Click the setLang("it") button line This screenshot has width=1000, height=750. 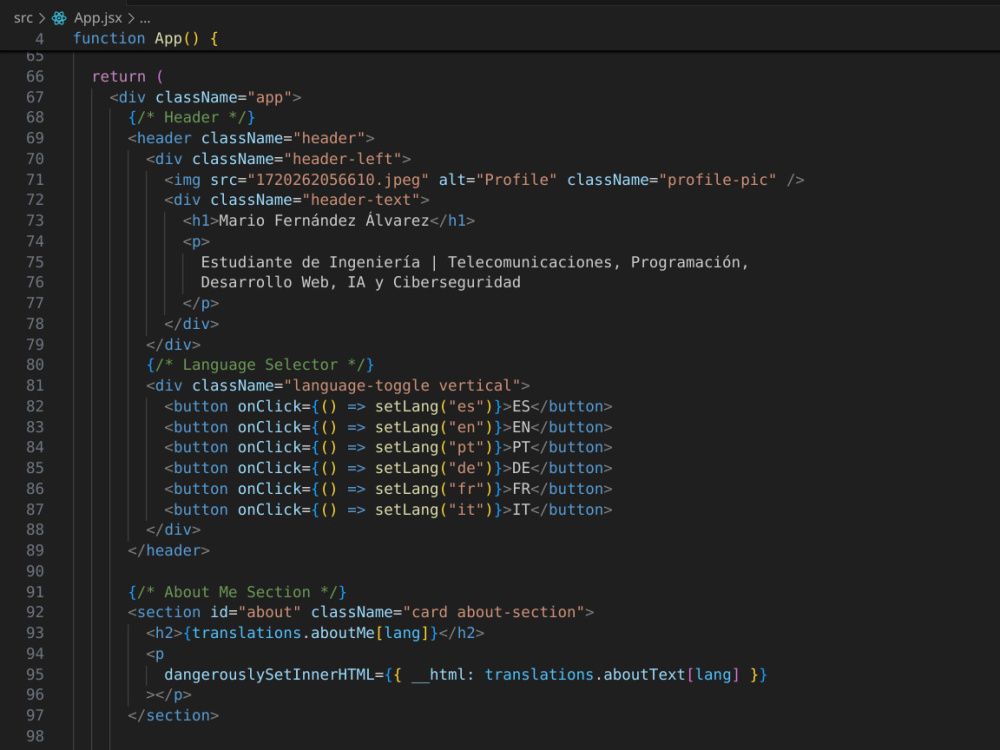(388, 510)
